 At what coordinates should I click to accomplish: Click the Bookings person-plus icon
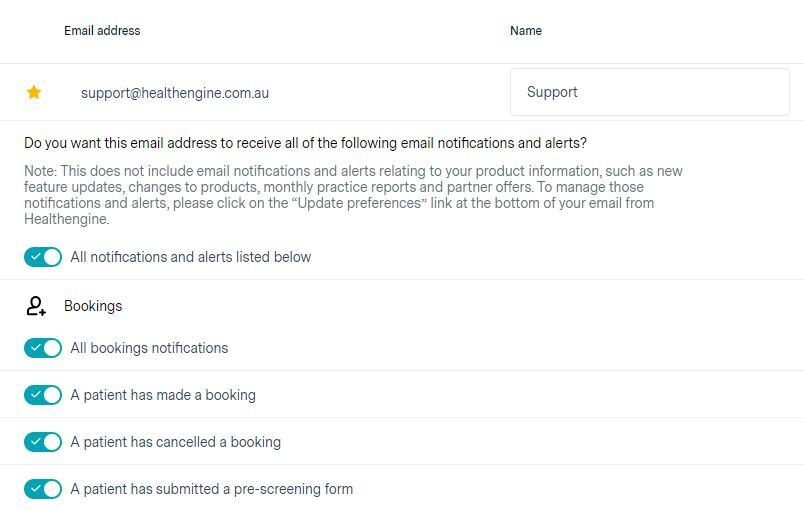[36, 306]
